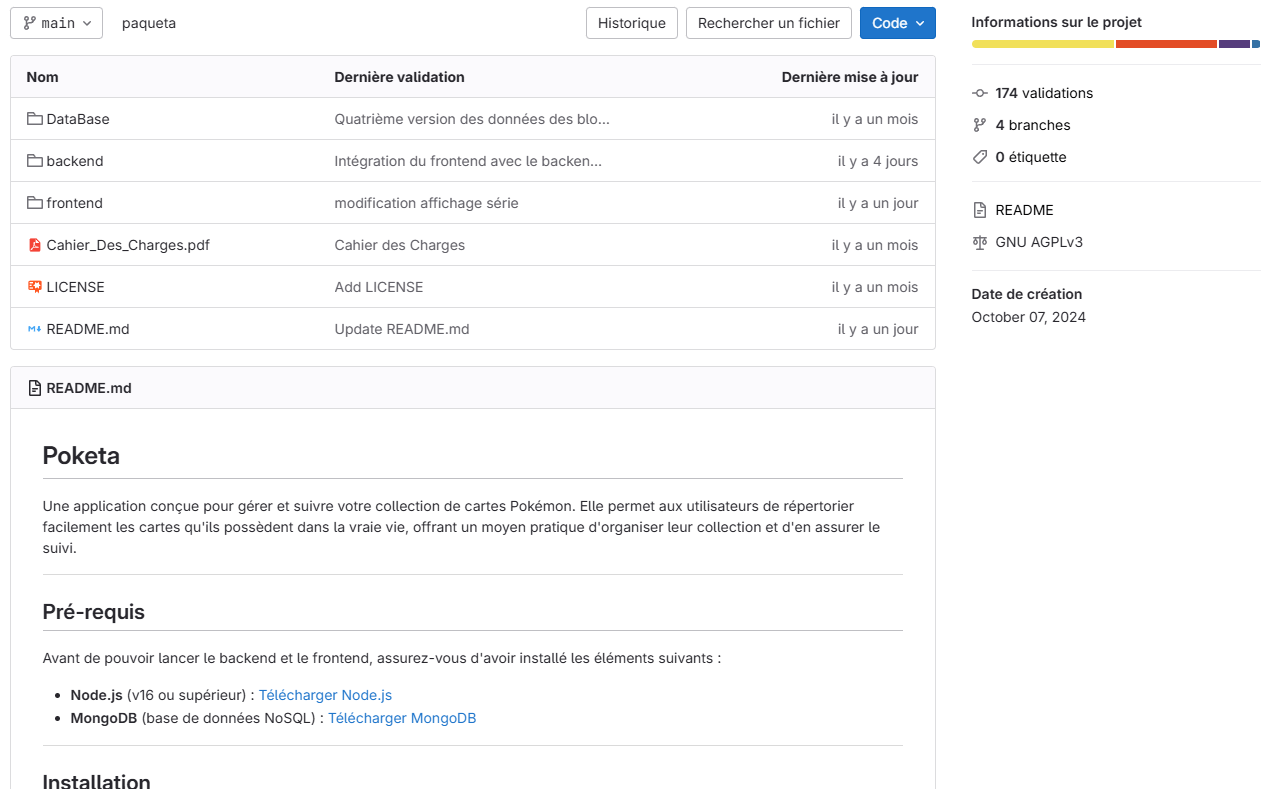1281x789 pixels.
Task: Click the commit icon next to 174 validations
Action: [x=980, y=93]
